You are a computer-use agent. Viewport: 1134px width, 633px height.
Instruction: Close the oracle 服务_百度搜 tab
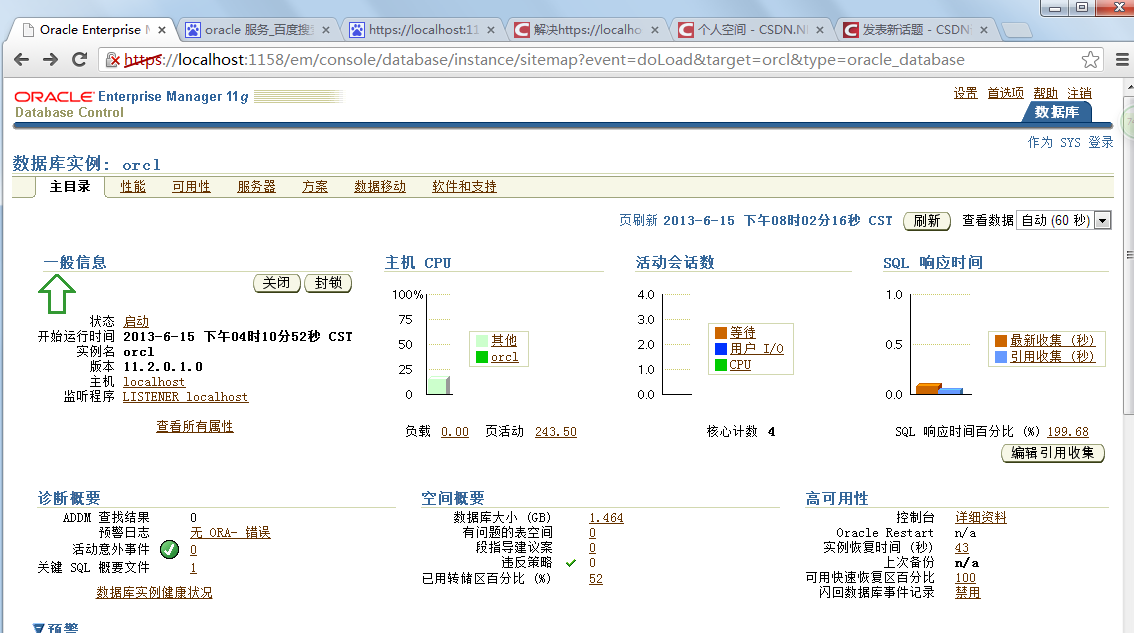click(x=326, y=30)
